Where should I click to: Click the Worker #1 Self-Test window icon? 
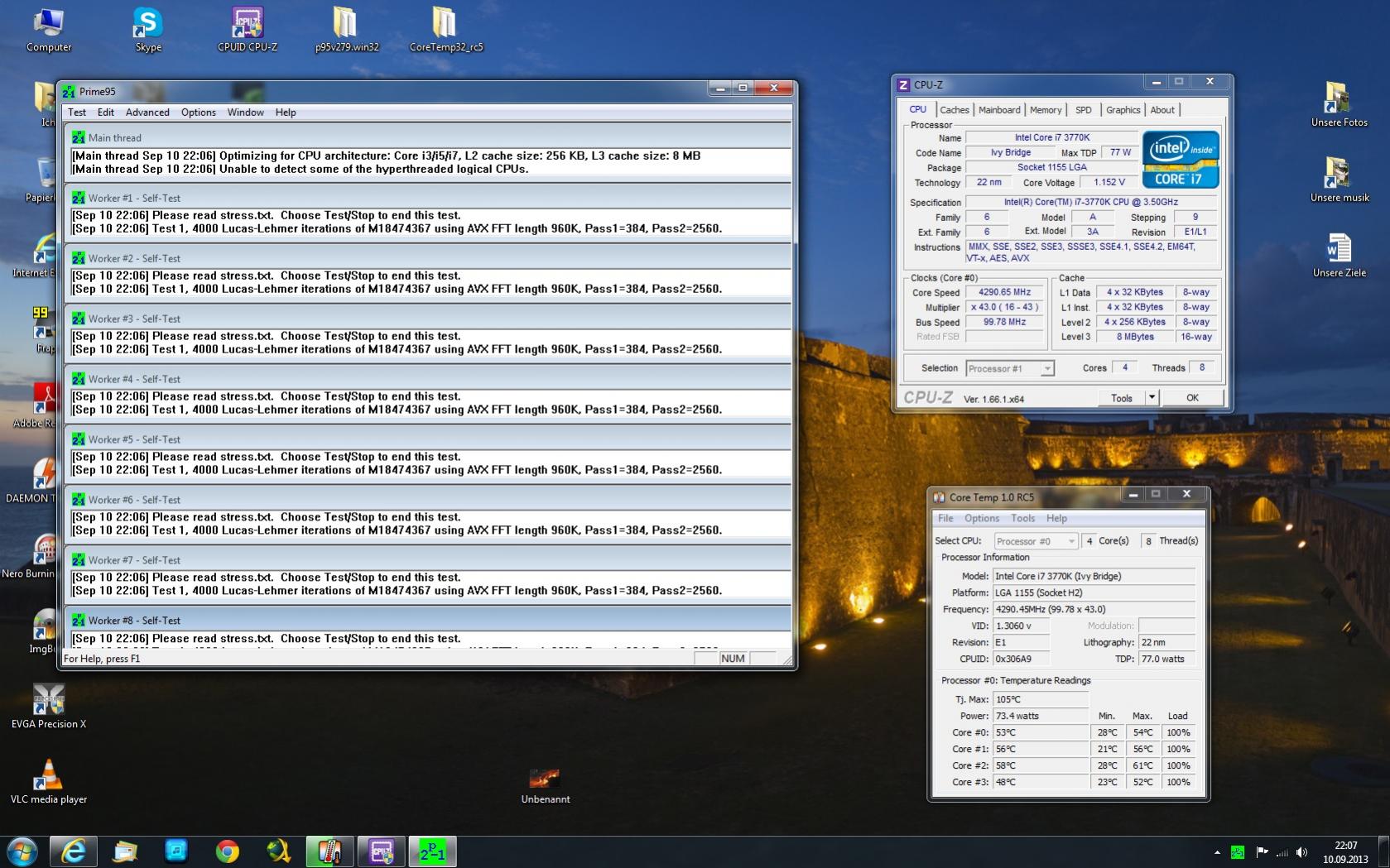click(79, 198)
